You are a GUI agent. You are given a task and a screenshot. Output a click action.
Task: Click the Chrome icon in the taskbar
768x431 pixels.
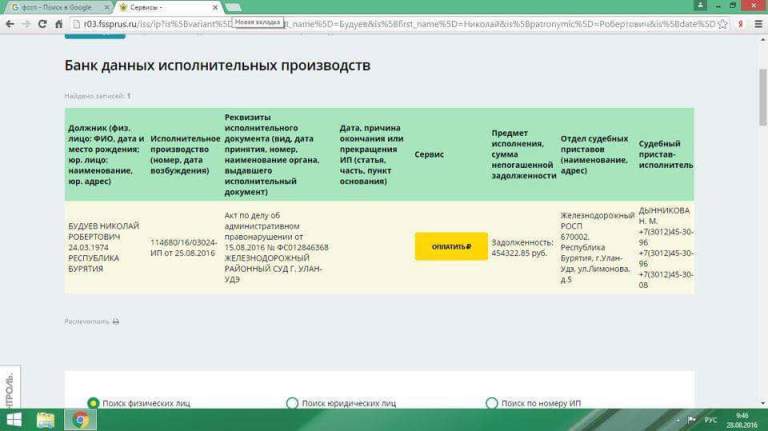pyautogui.click(x=80, y=419)
